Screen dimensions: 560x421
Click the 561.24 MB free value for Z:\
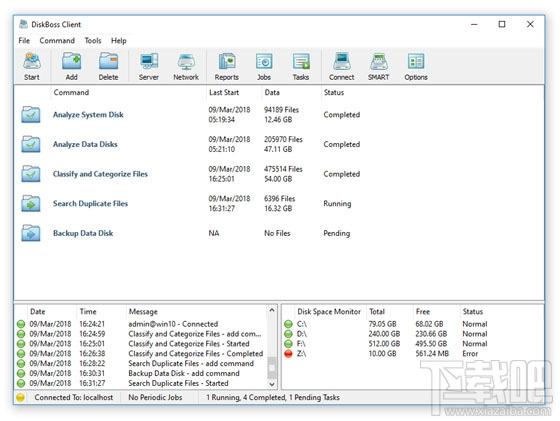(432, 354)
